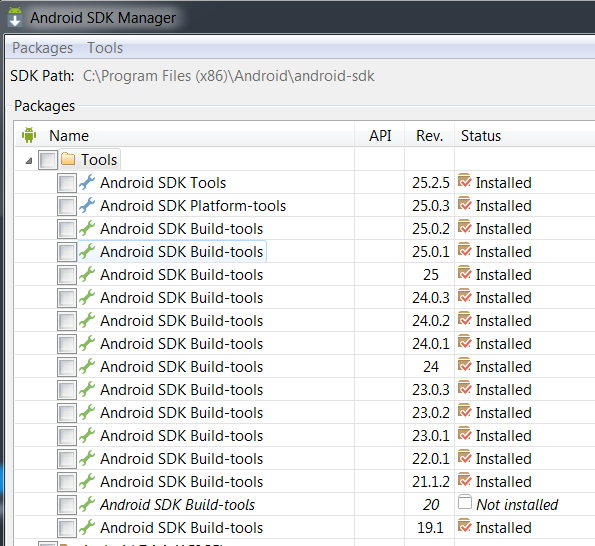Click the Installed text for rev 24
Image resolution: width=595 pixels, height=546 pixels.
coord(504,367)
